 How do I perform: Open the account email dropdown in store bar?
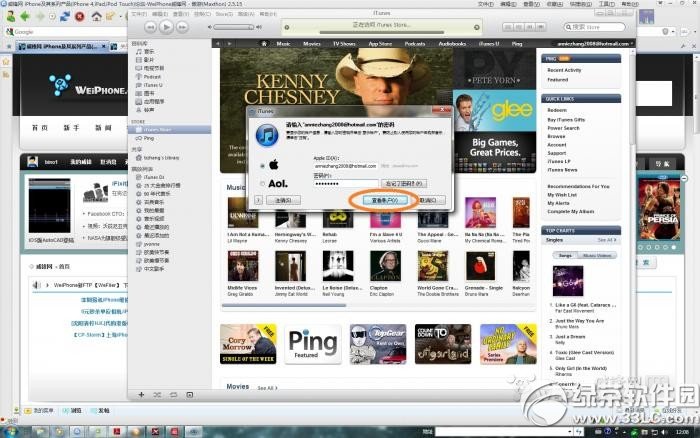593,44
